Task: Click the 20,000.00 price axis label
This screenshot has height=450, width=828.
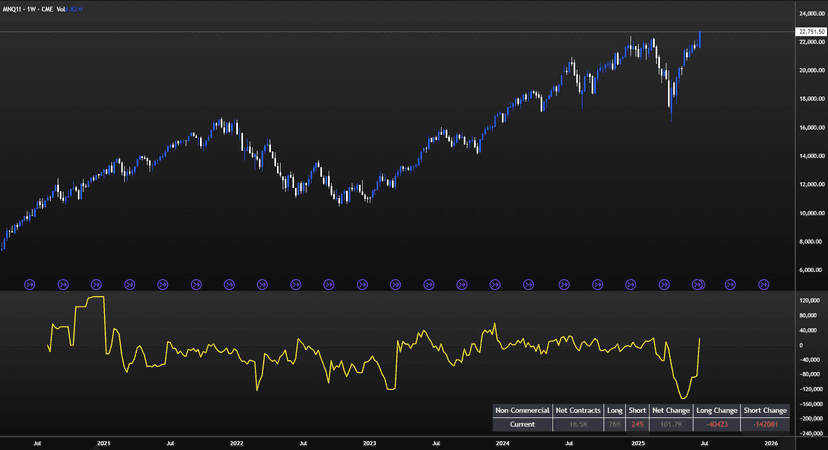Action: [x=812, y=70]
